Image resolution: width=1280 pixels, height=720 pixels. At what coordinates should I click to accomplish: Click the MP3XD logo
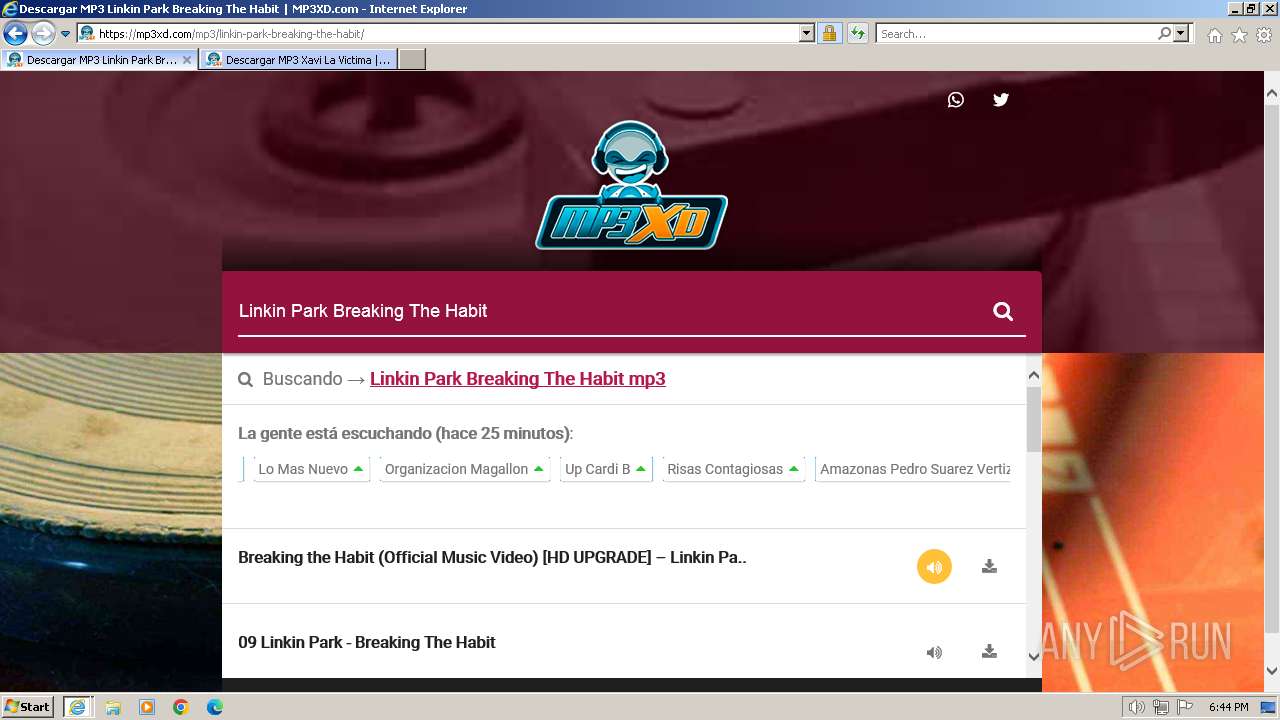[x=631, y=186]
